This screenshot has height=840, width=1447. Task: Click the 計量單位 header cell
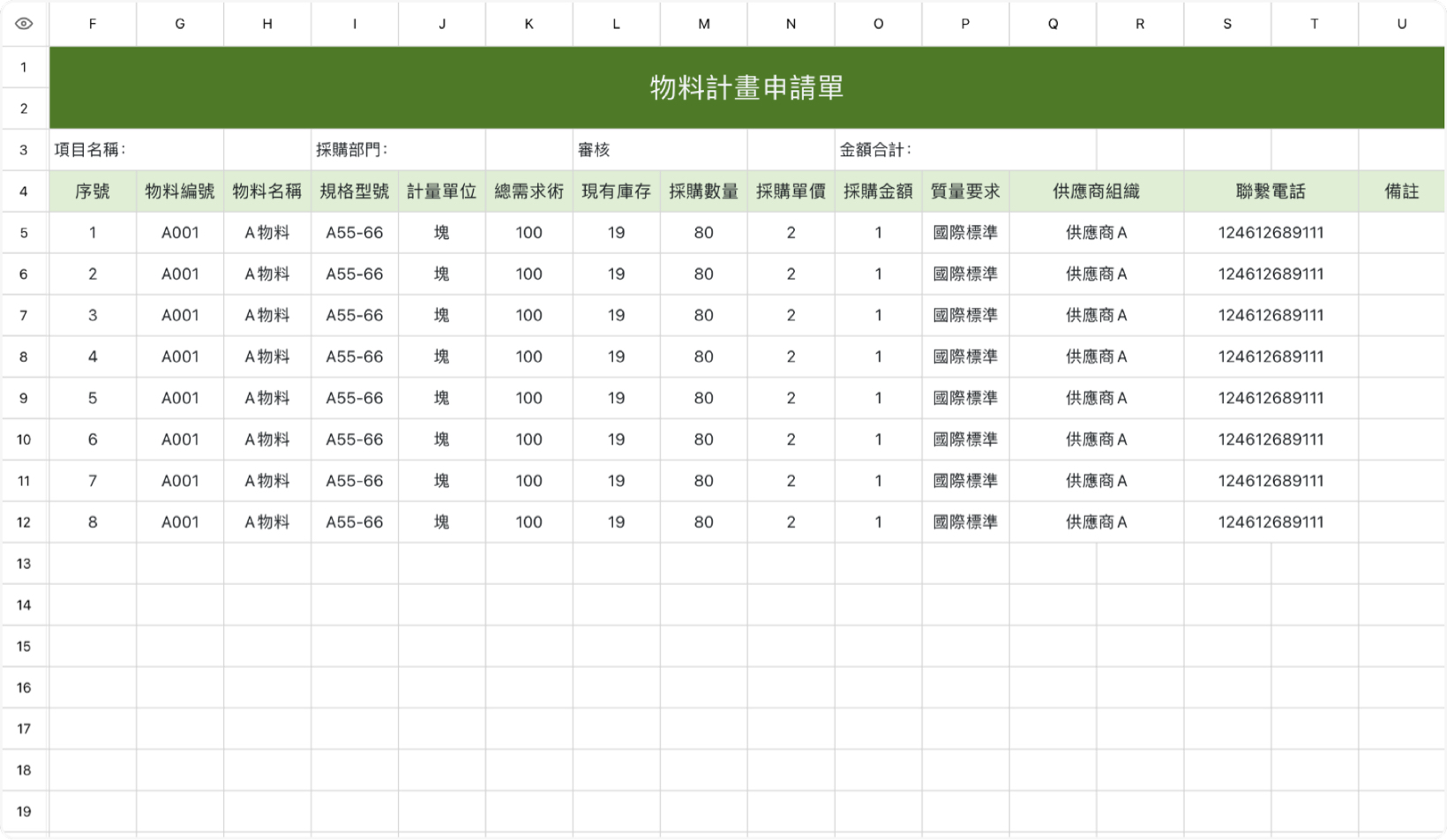pos(442,191)
